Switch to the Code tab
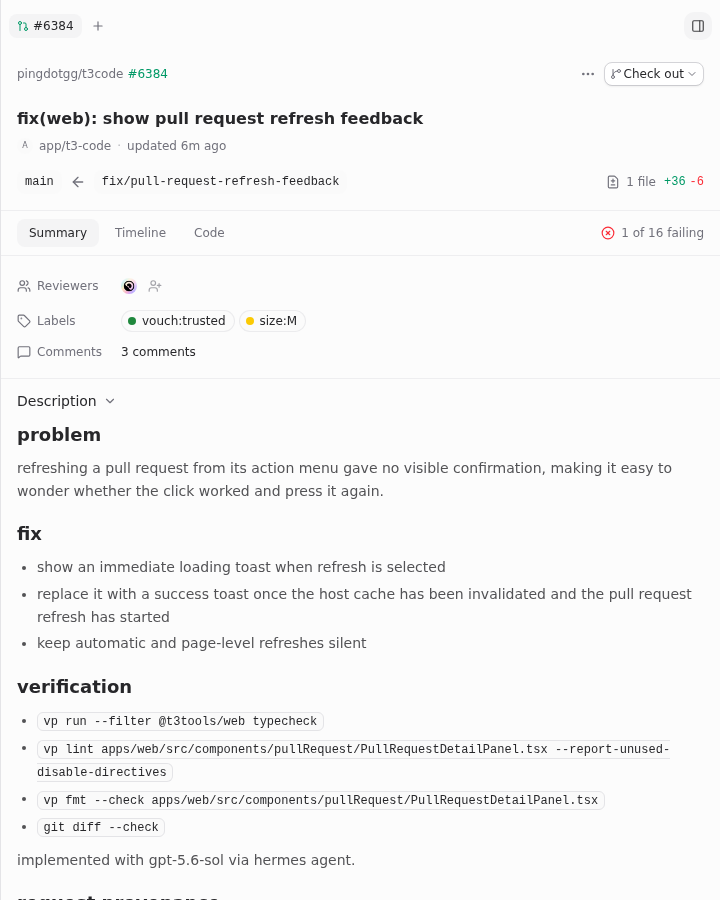Viewport: 720px width, 900px height. pos(209,233)
